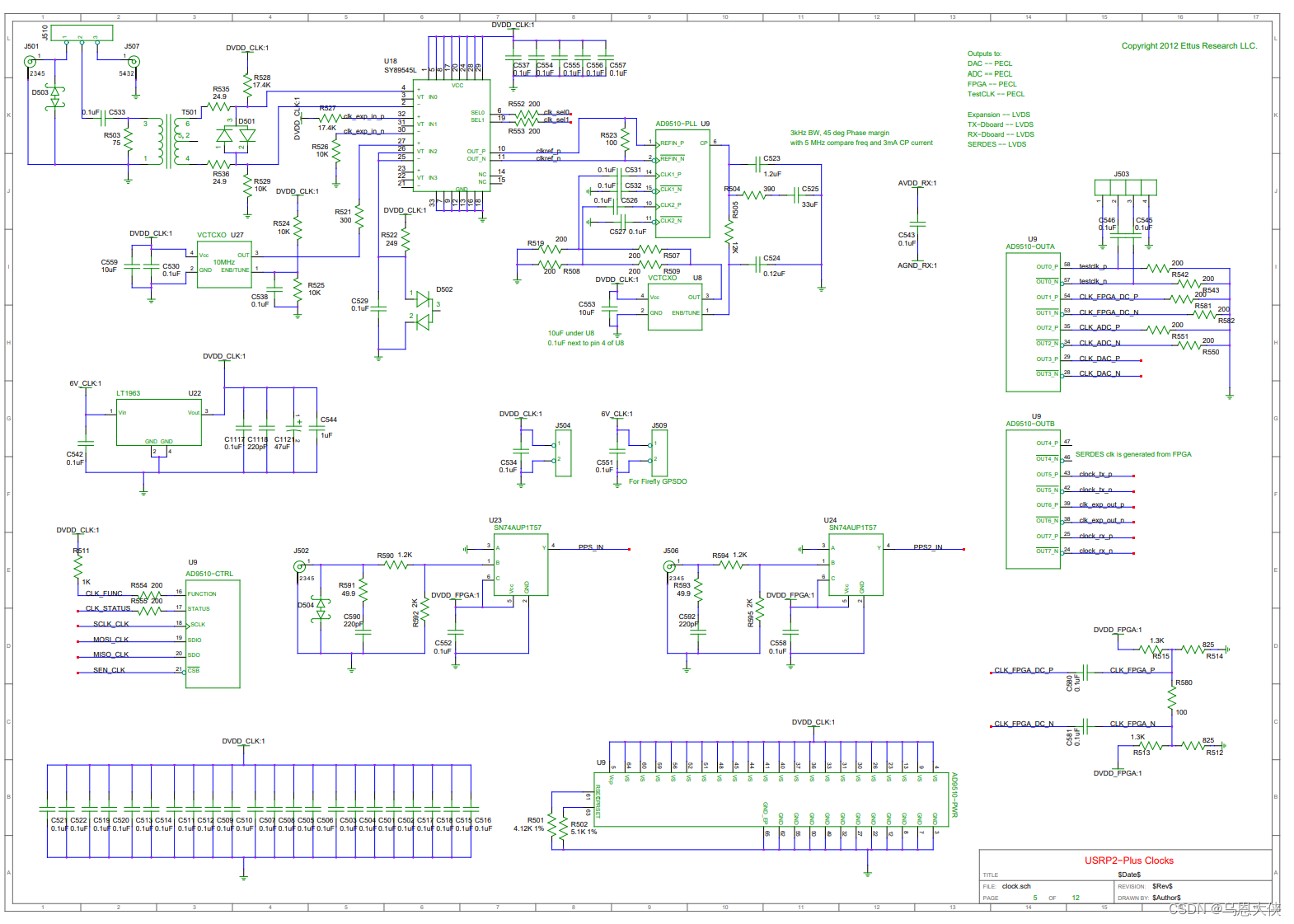Image resolution: width=1294 pixels, height=924 pixels.
Task: Click the 'TestCLK -- PECL' line
Action: (x=996, y=94)
